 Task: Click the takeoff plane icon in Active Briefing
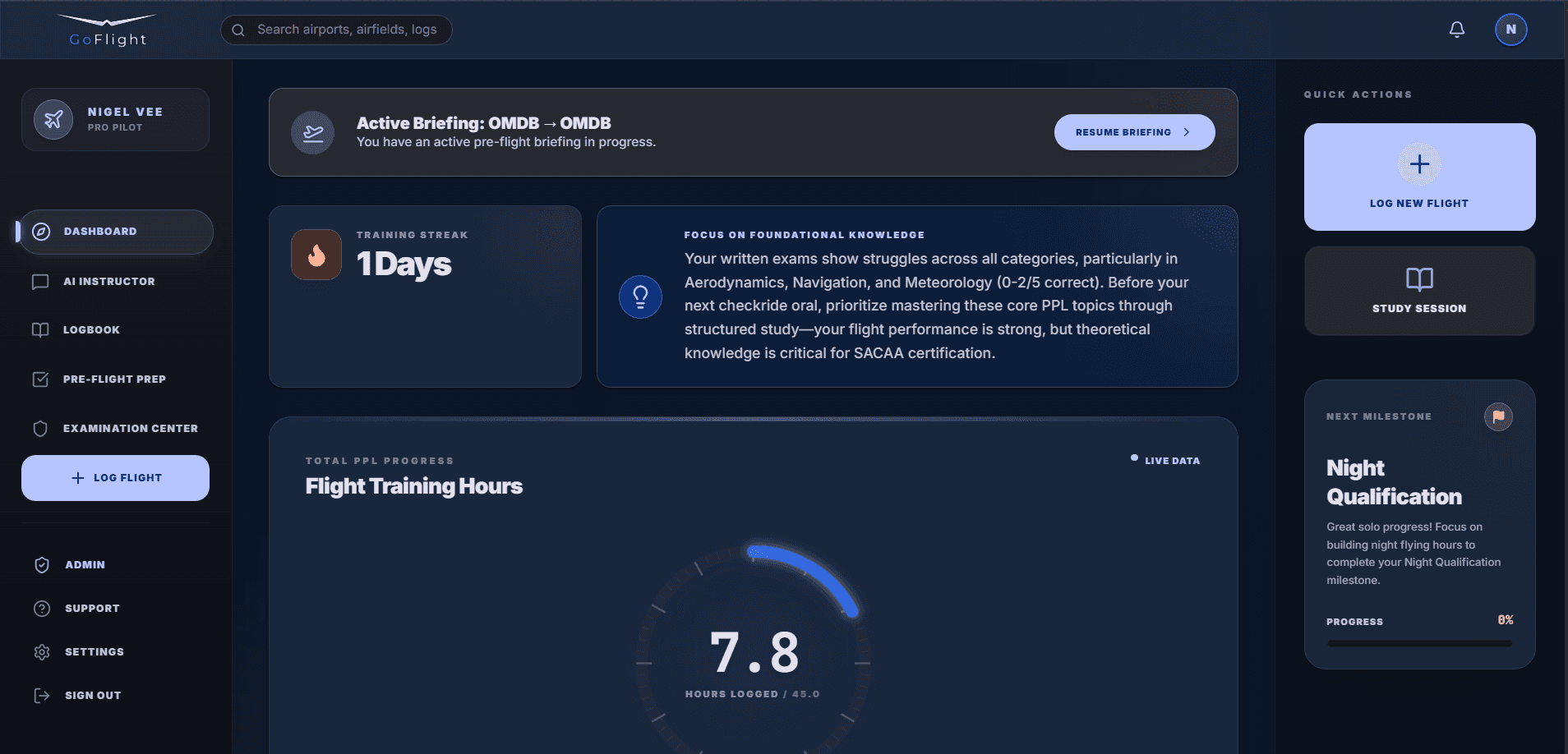(313, 132)
